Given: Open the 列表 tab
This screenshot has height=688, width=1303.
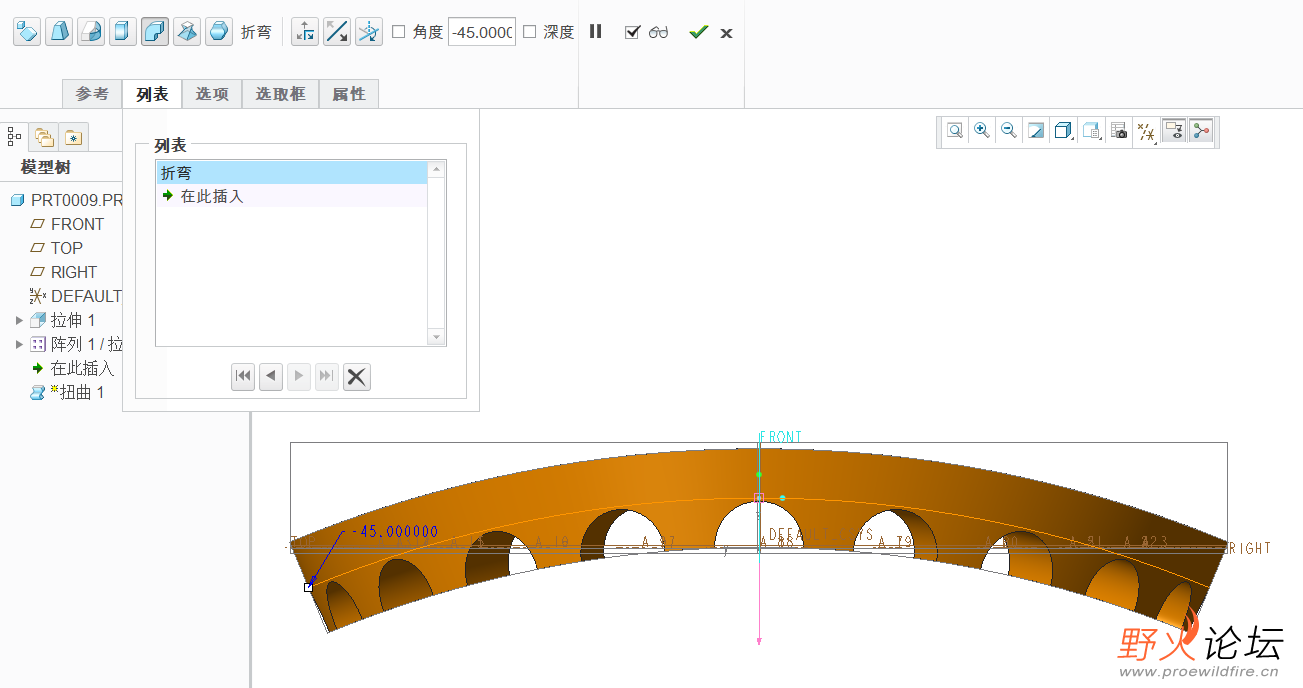Looking at the screenshot, I should [153, 94].
